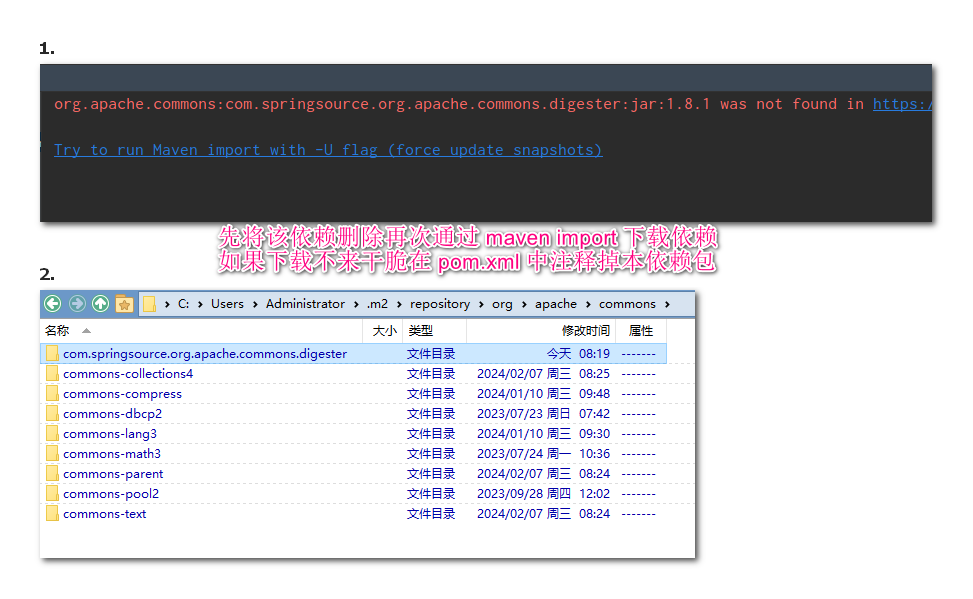
Task: Click the 'commons' breadcrumb segment
Action: [x=627, y=304]
